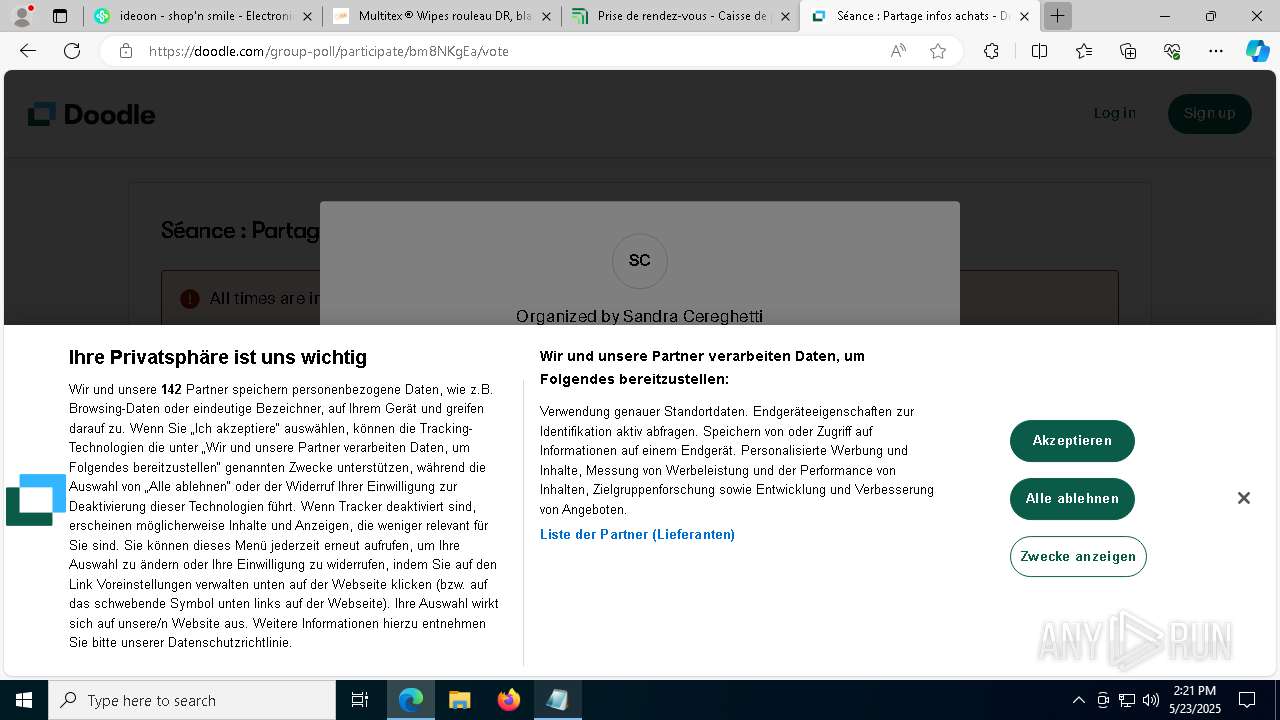
Task: Open Split screen view
Action: [x=1039, y=51]
